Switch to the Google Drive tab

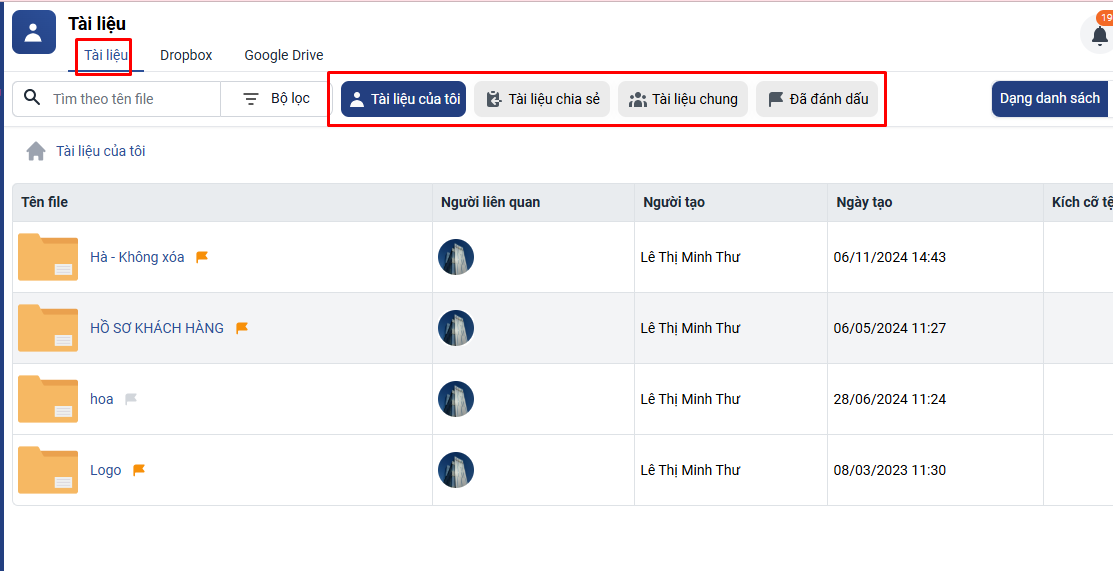click(x=284, y=55)
